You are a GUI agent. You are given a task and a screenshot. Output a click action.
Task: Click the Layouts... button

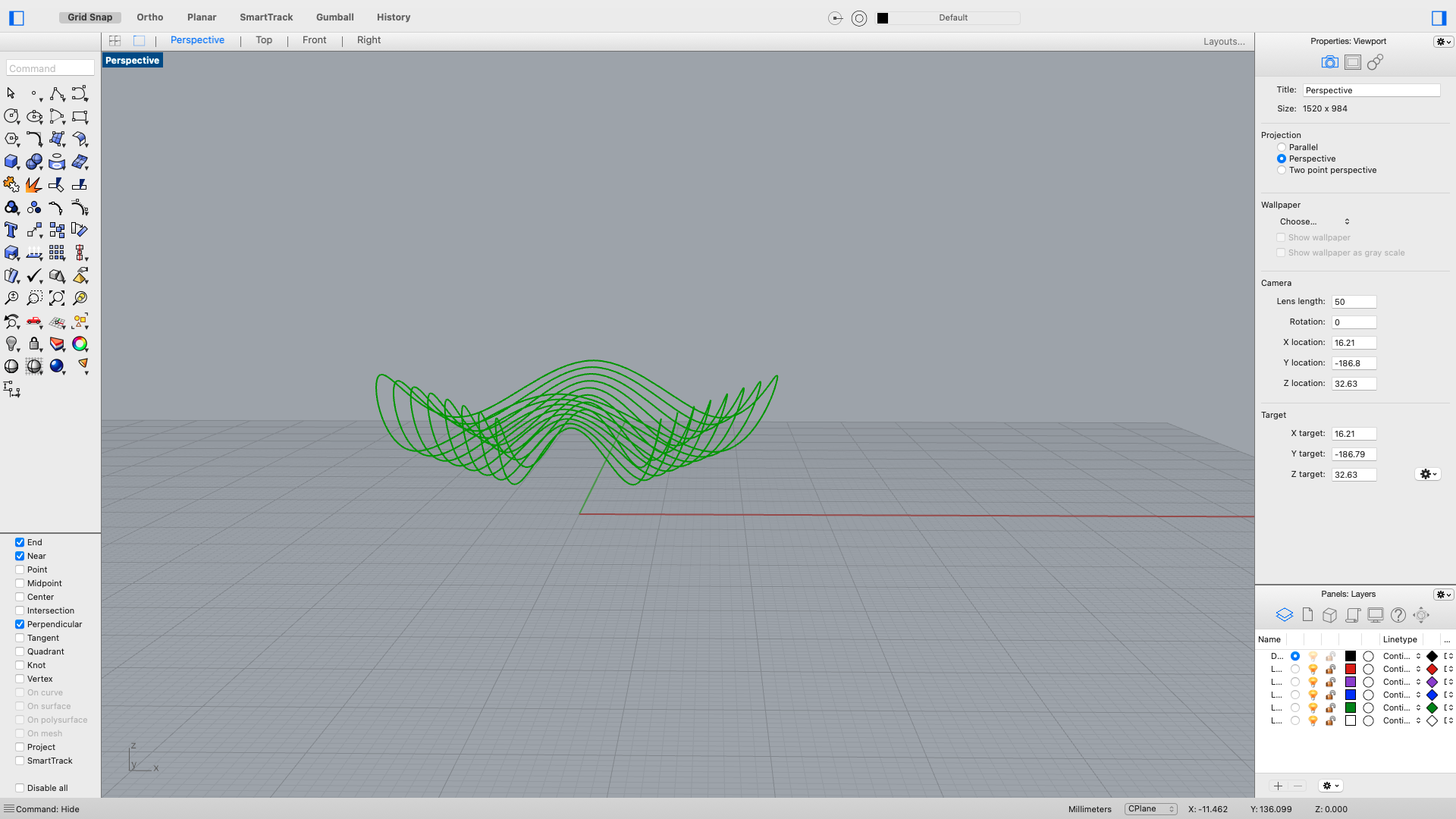pos(1223,42)
